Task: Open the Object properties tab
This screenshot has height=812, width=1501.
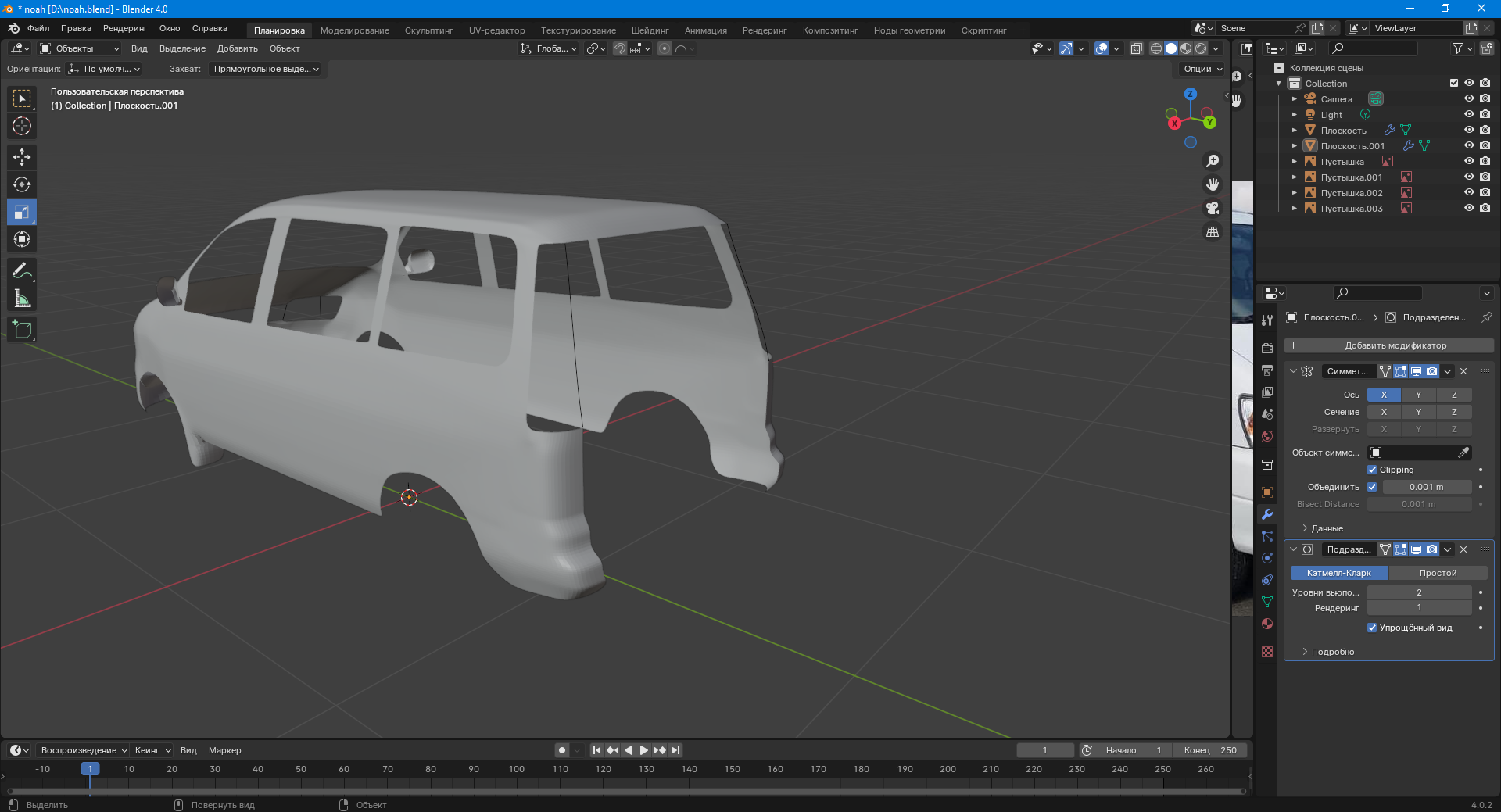Action: [x=1267, y=492]
